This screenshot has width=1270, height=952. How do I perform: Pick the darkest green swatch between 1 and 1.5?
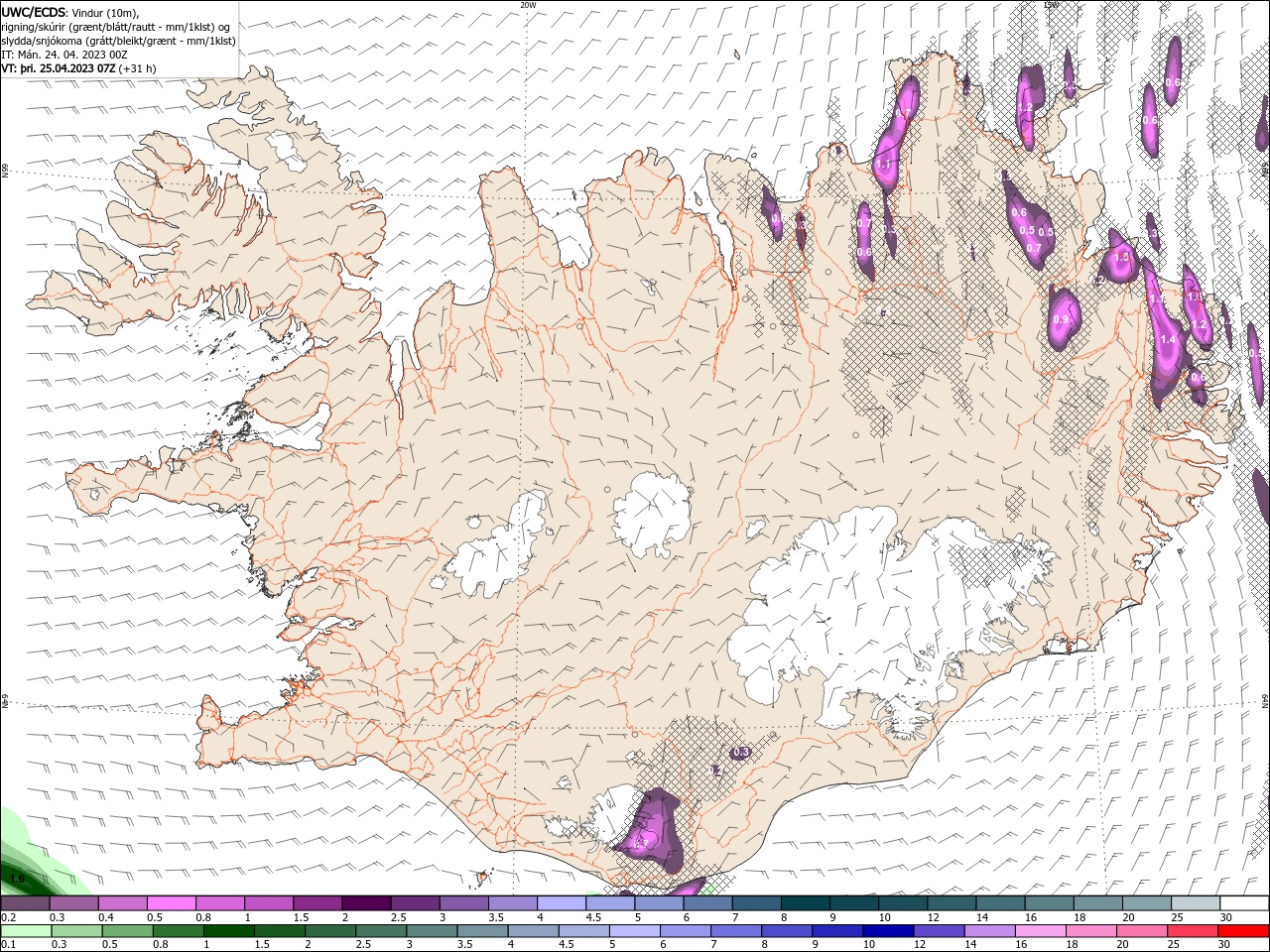[x=228, y=931]
